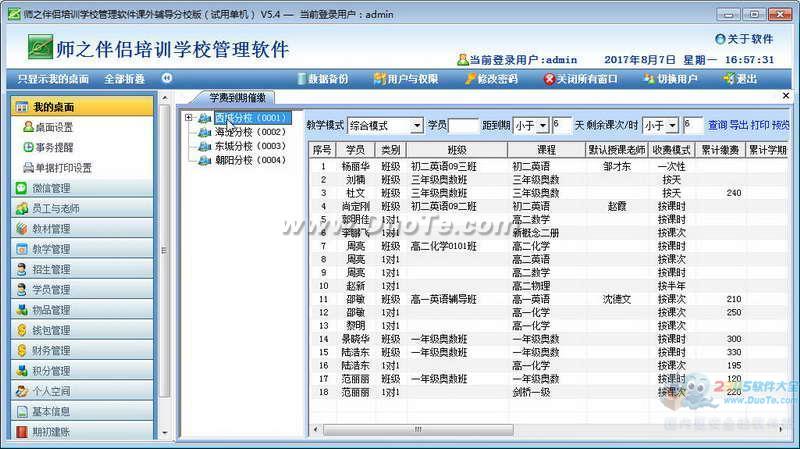Open 关于软件 about software
This screenshot has height=449, width=800.
(x=744, y=39)
